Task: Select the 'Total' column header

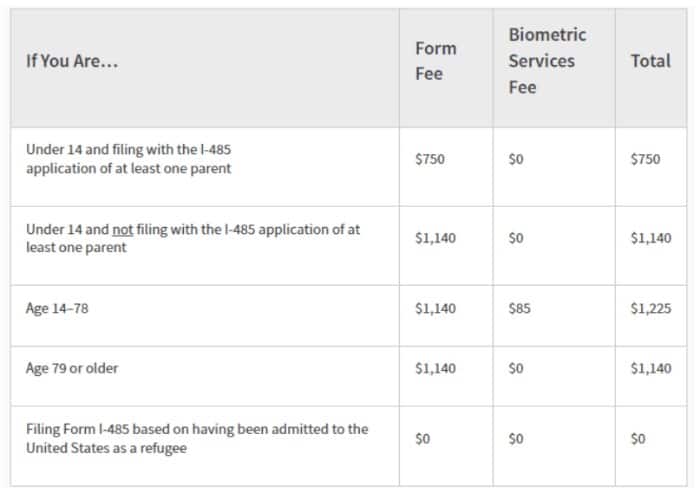Action: [650, 61]
